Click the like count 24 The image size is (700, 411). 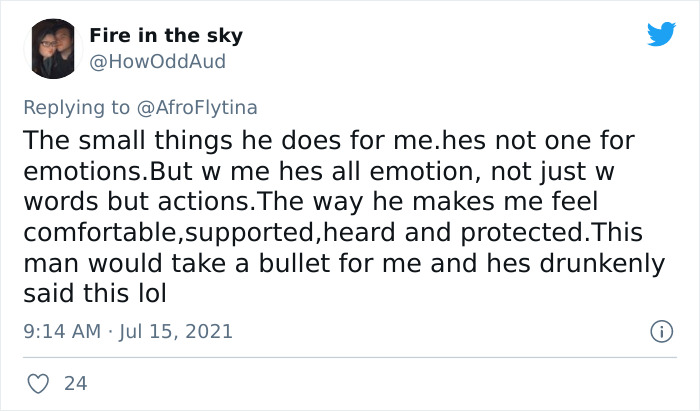pos(74,383)
